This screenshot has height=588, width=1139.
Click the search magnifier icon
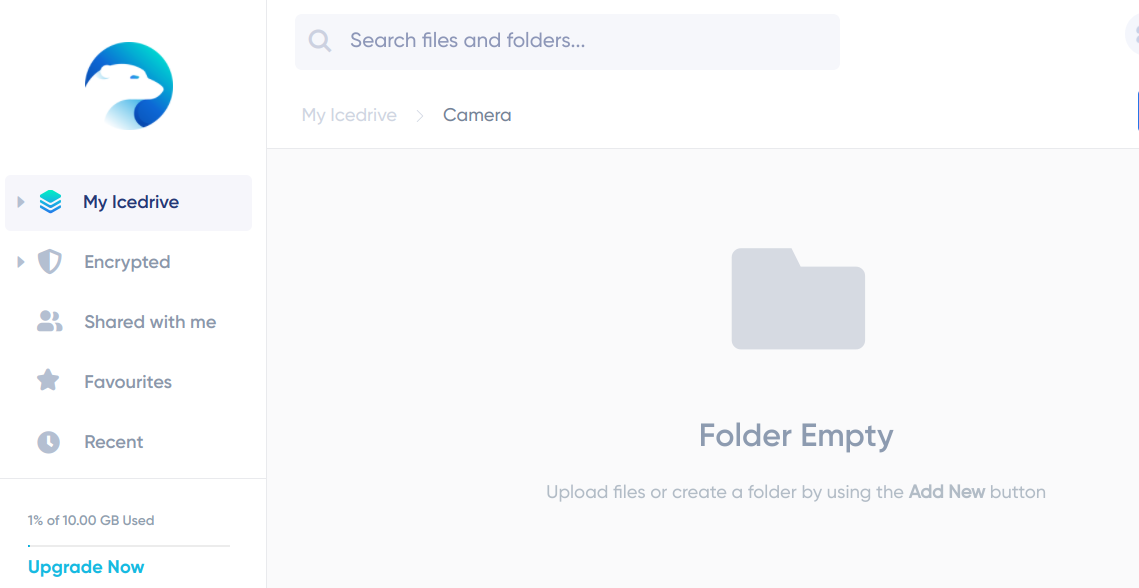(320, 41)
